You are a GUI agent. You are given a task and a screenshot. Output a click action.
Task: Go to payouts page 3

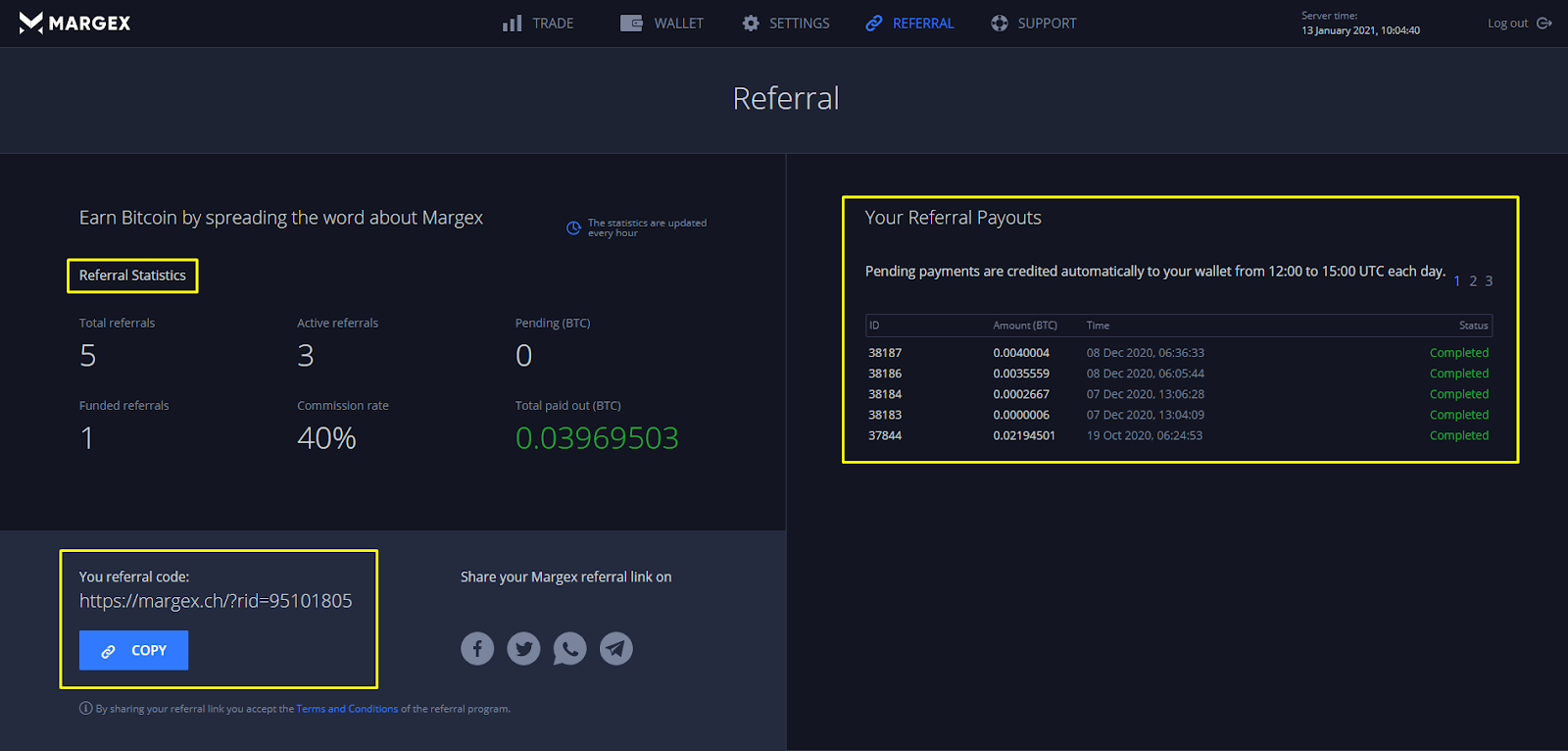click(1489, 281)
